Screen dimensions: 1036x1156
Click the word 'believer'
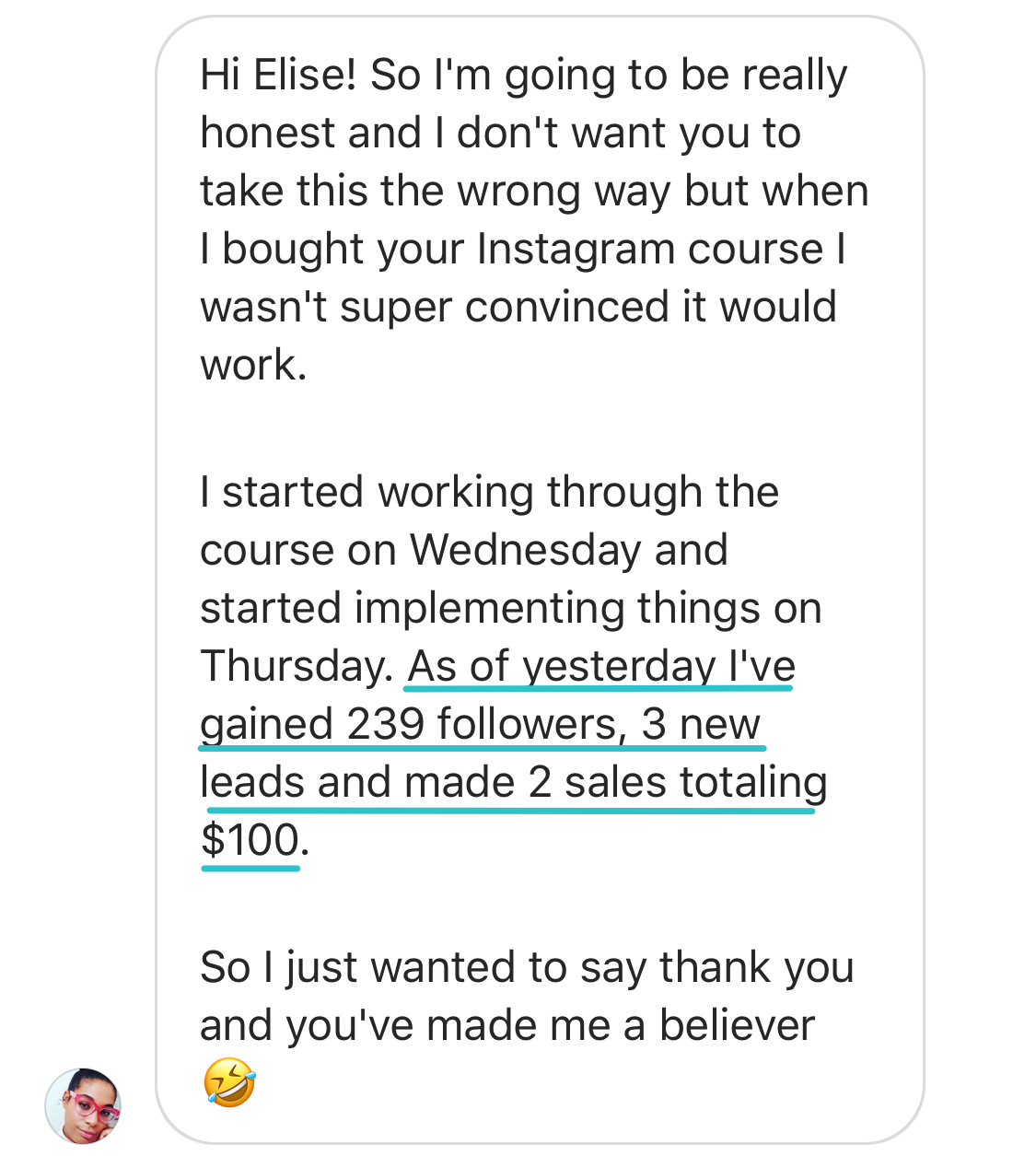737,1025
